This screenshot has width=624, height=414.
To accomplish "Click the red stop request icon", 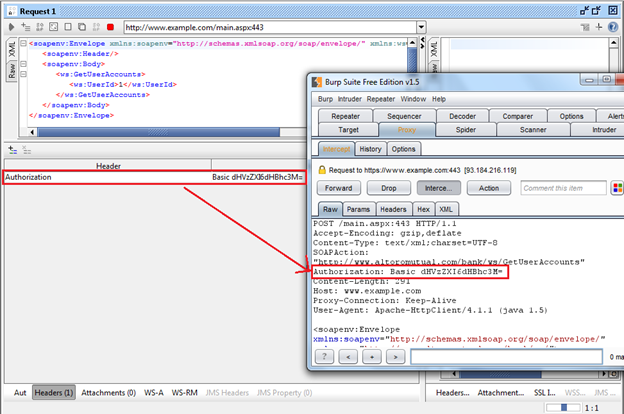I will click(110, 27).
